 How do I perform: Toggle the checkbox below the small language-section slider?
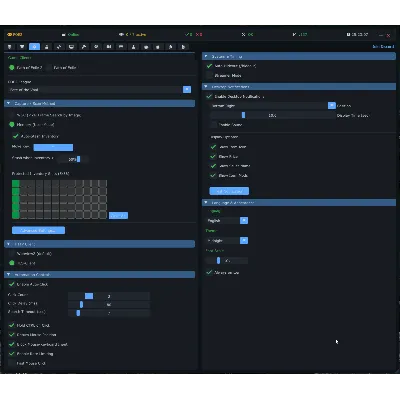click(x=209, y=272)
